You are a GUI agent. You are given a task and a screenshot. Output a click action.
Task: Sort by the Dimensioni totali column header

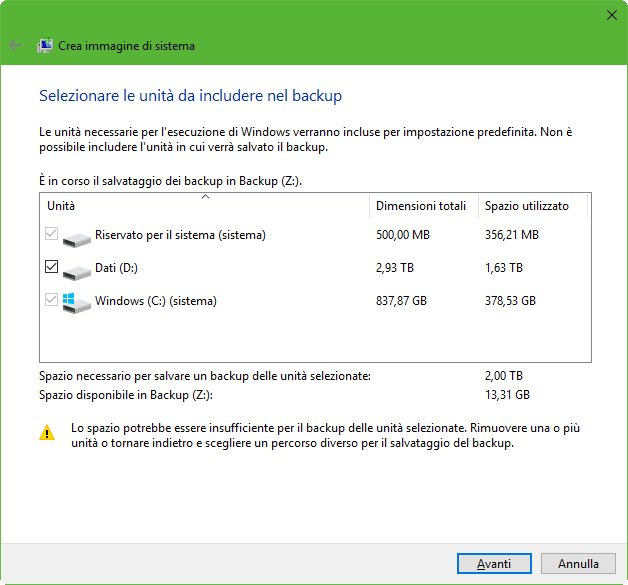coord(421,207)
